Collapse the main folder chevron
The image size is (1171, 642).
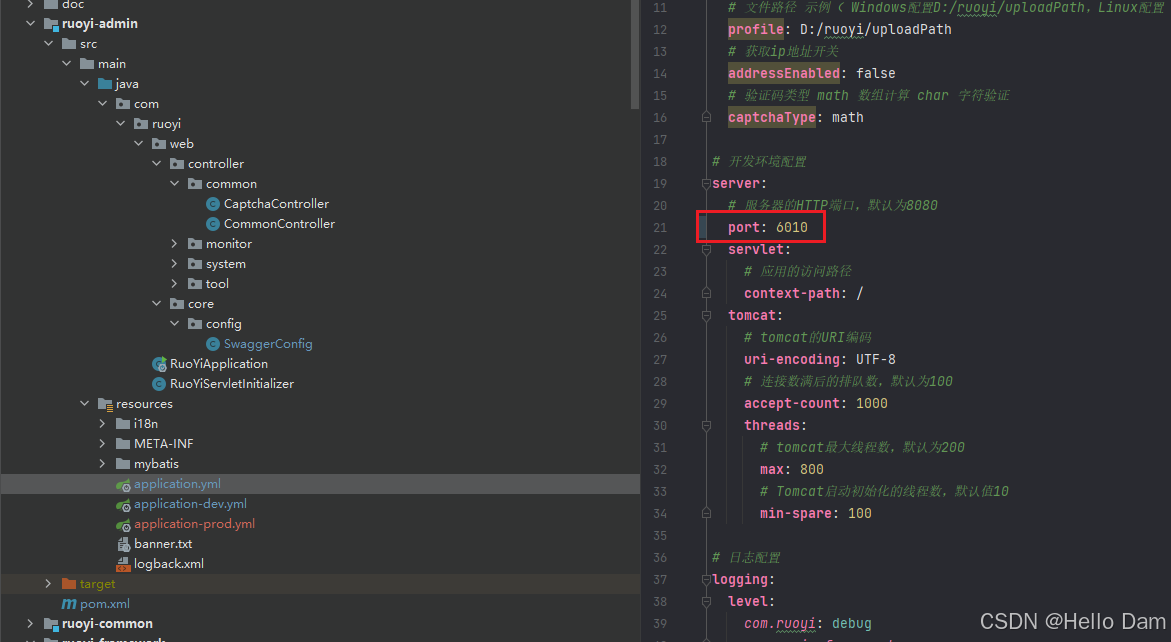click(66, 64)
